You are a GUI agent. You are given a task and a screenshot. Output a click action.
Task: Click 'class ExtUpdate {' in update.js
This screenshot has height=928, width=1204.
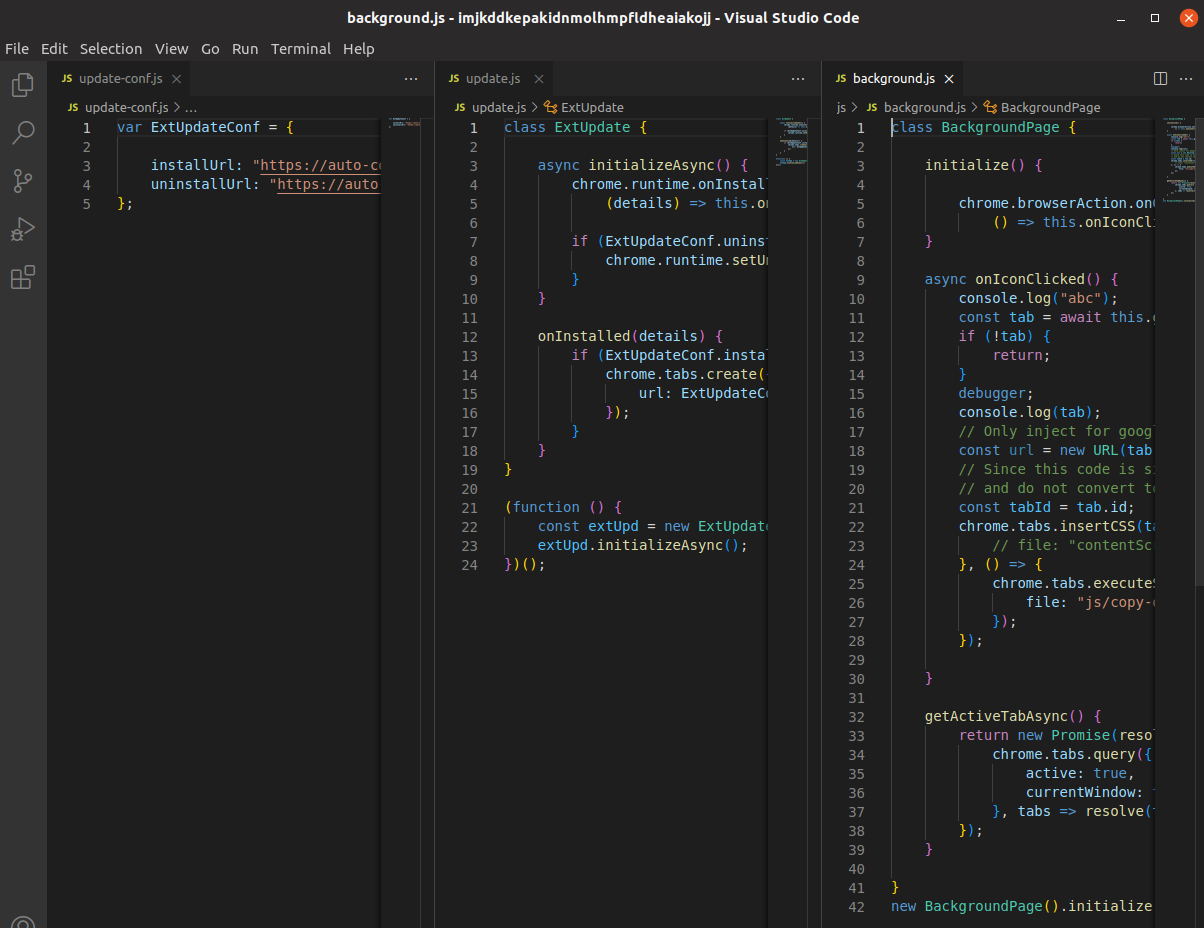(x=576, y=128)
